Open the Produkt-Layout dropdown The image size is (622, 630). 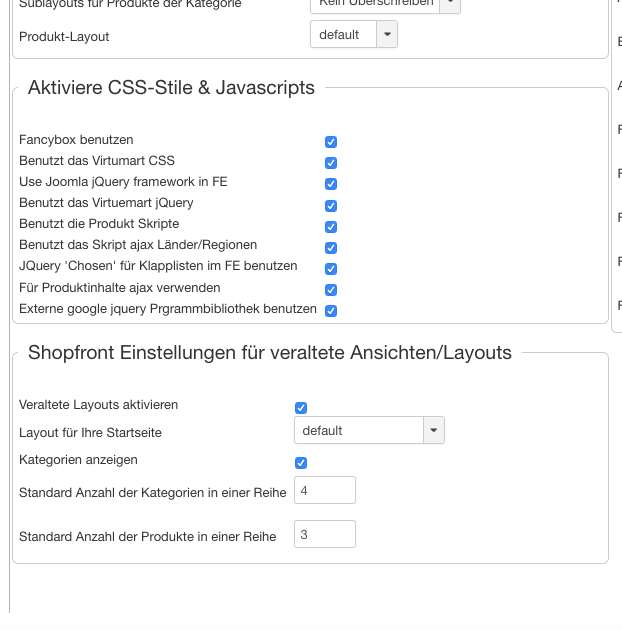tap(344, 35)
